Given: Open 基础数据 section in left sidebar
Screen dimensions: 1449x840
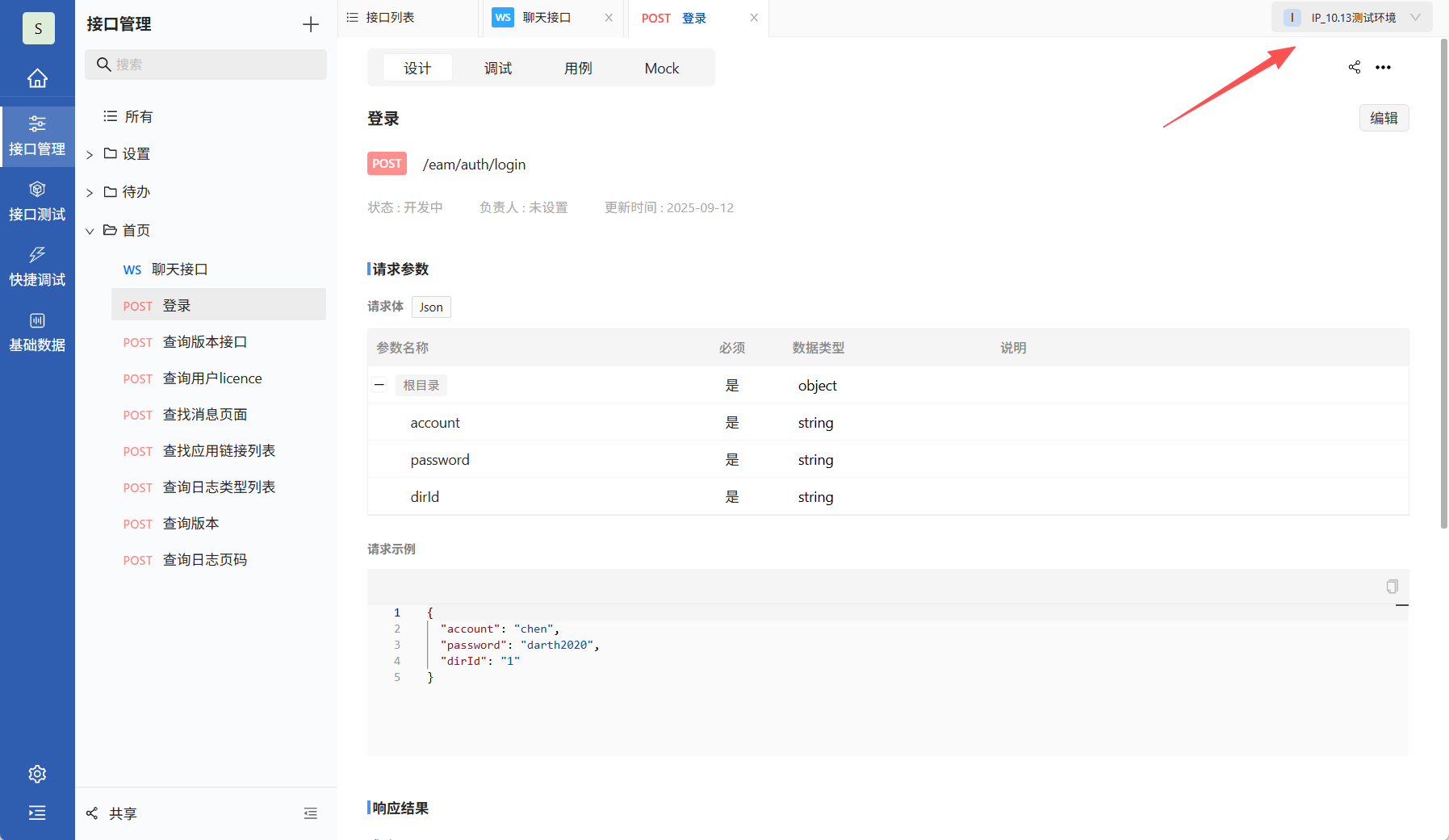Looking at the screenshot, I should pos(37,332).
